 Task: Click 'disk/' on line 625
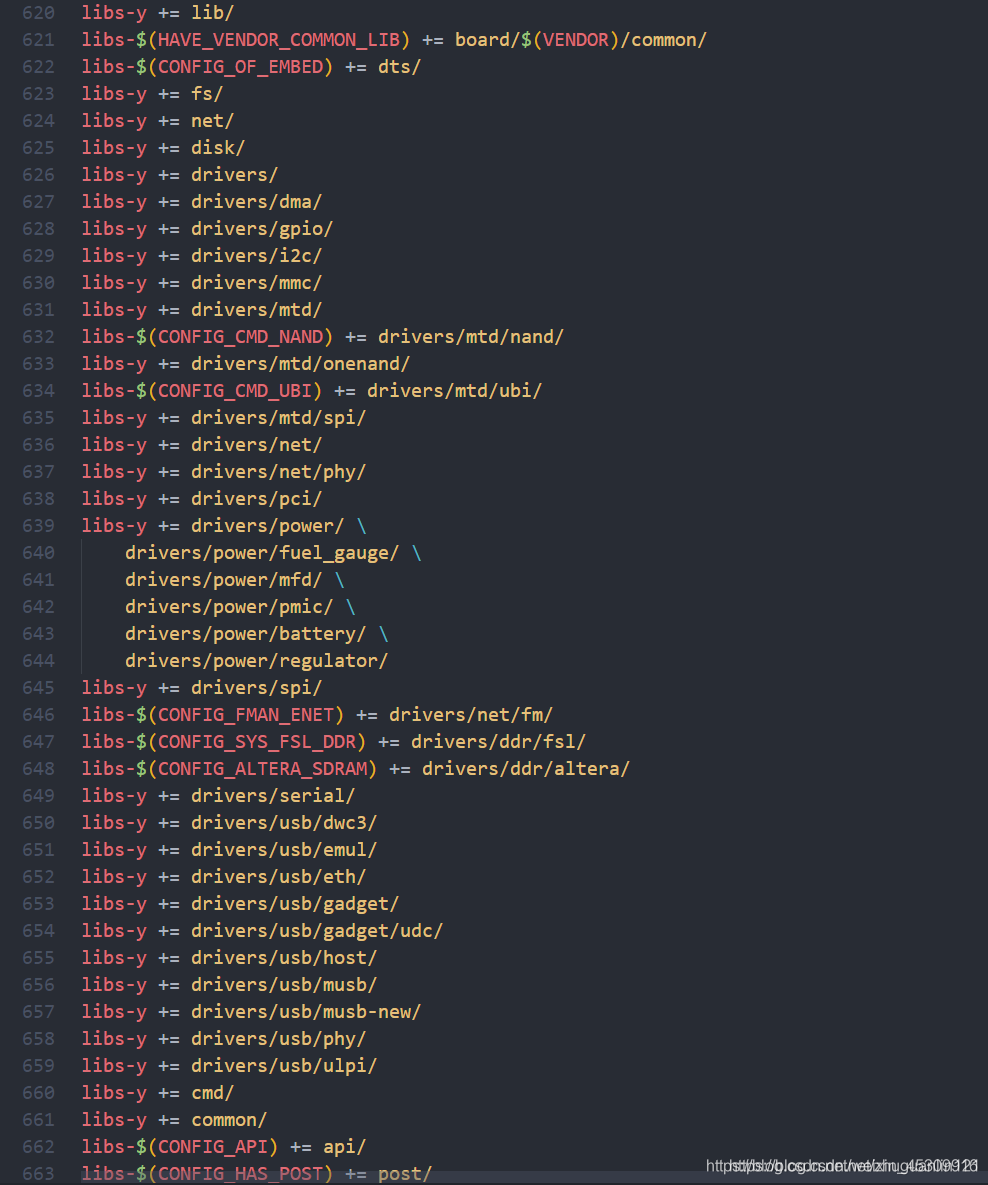(x=218, y=148)
